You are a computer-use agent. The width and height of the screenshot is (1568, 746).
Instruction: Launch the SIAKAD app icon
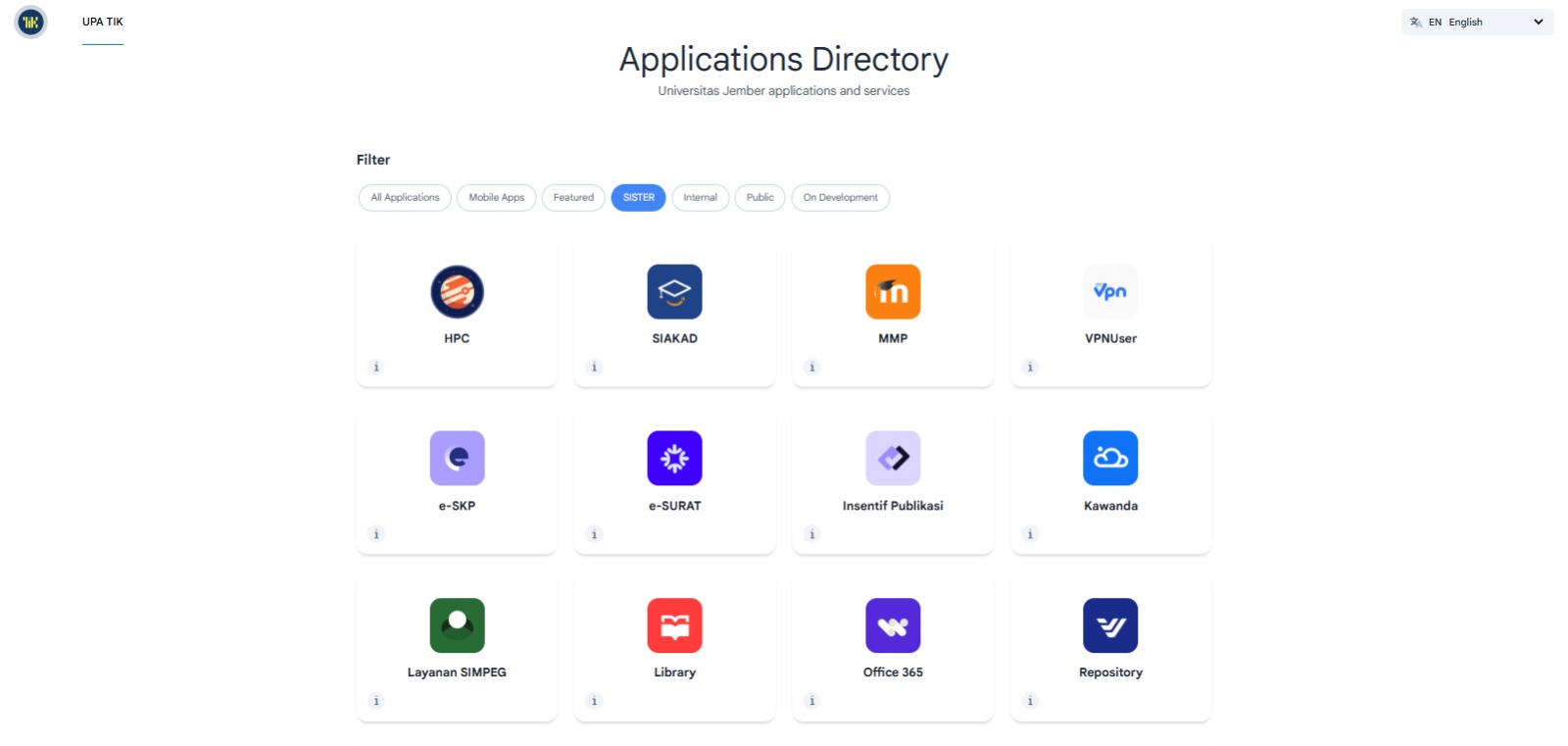pyautogui.click(x=674, y=292)
